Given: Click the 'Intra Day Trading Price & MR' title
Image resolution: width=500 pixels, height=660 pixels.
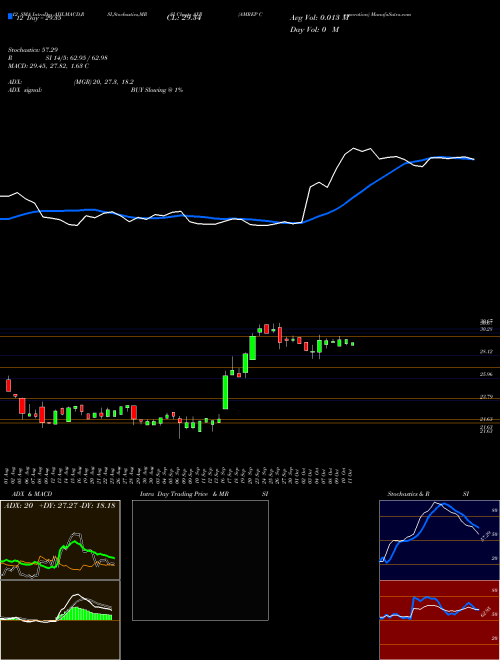Looking at the screenshot, I should [x=184, y=494].
